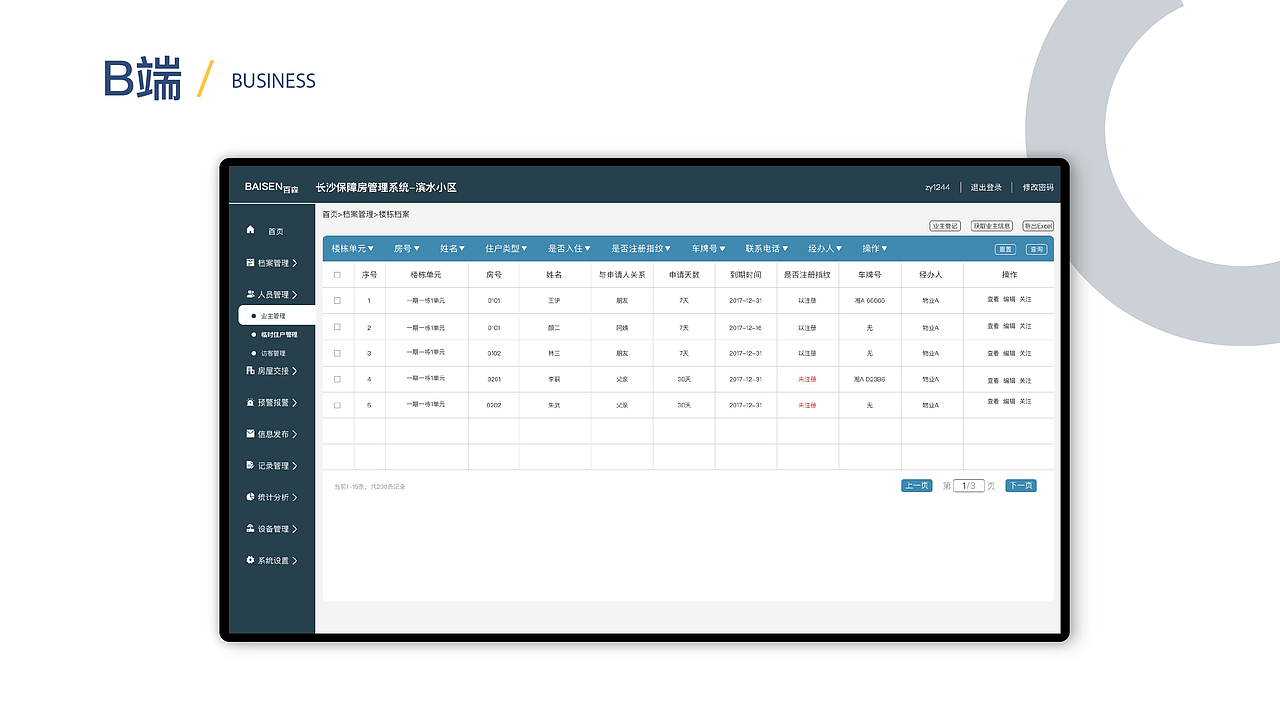This screenshot has width=1280, height=720.
Task: Click 查看 in 王伊's row
Action: point(993,300)
